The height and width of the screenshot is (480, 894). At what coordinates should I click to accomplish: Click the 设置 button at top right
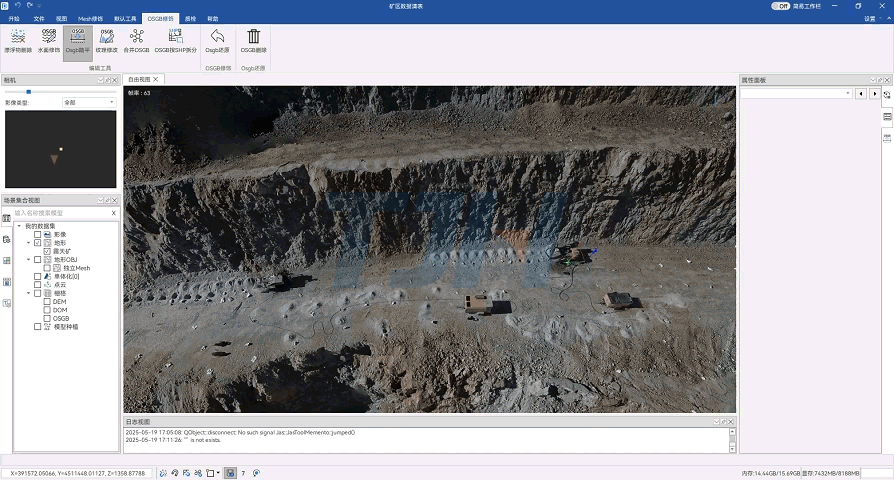pos(869,19)
